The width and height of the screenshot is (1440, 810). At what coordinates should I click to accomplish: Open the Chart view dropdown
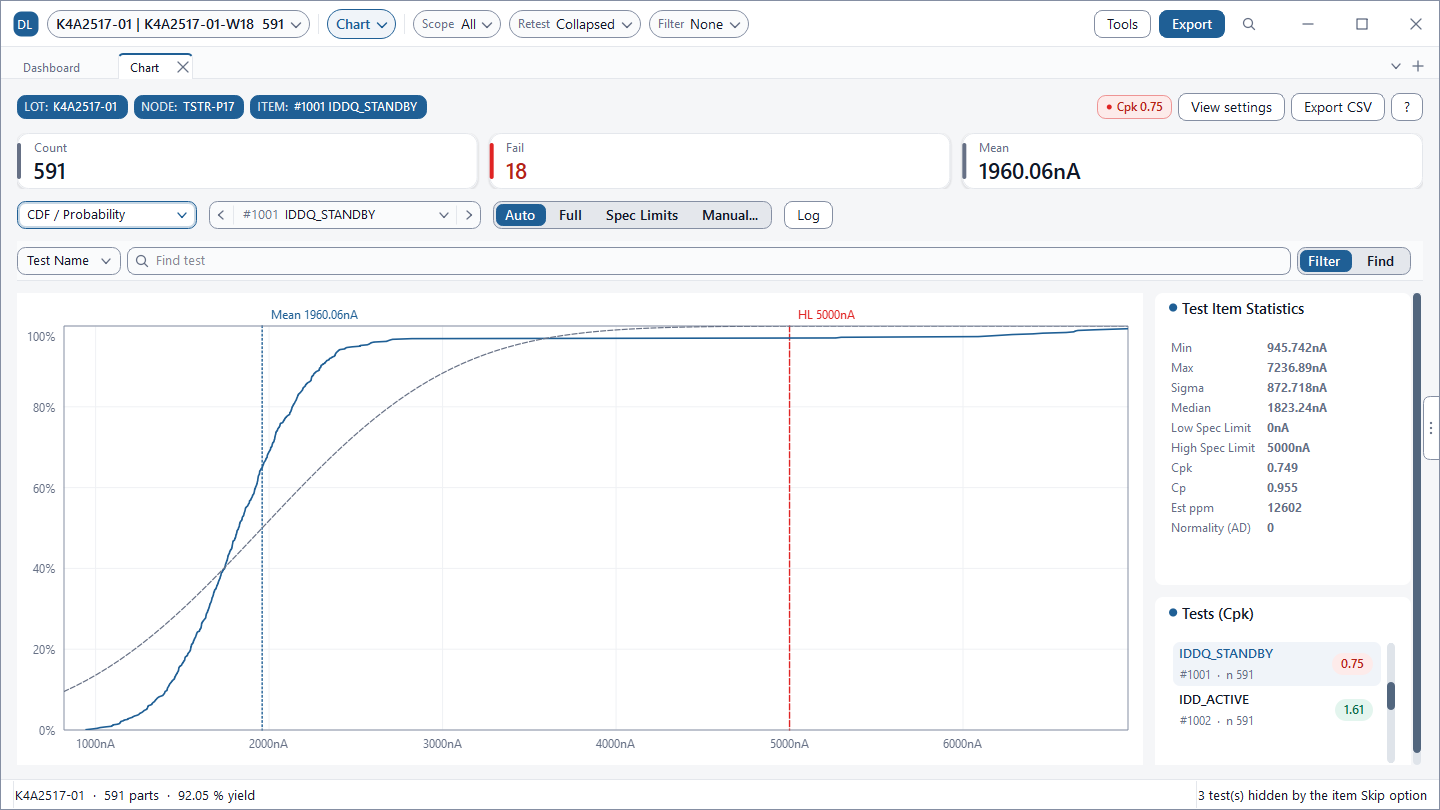pos(362,25)
